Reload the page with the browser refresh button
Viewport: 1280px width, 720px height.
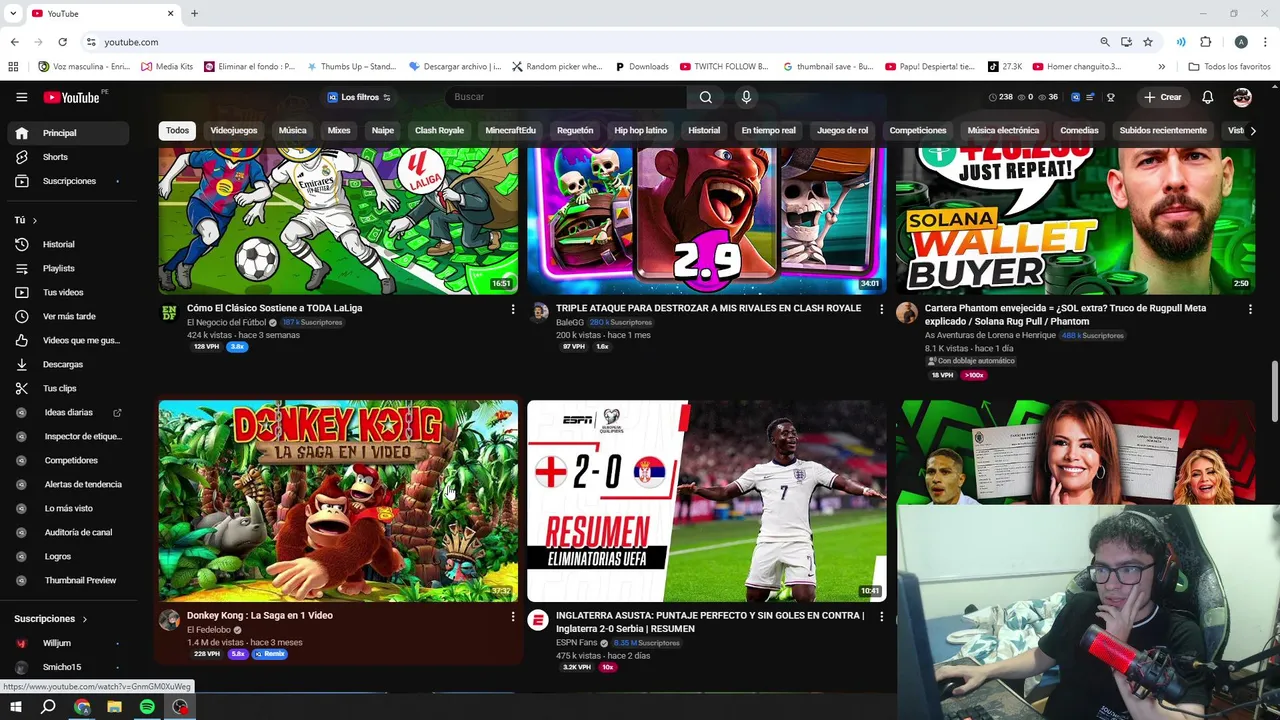(62, 42)
